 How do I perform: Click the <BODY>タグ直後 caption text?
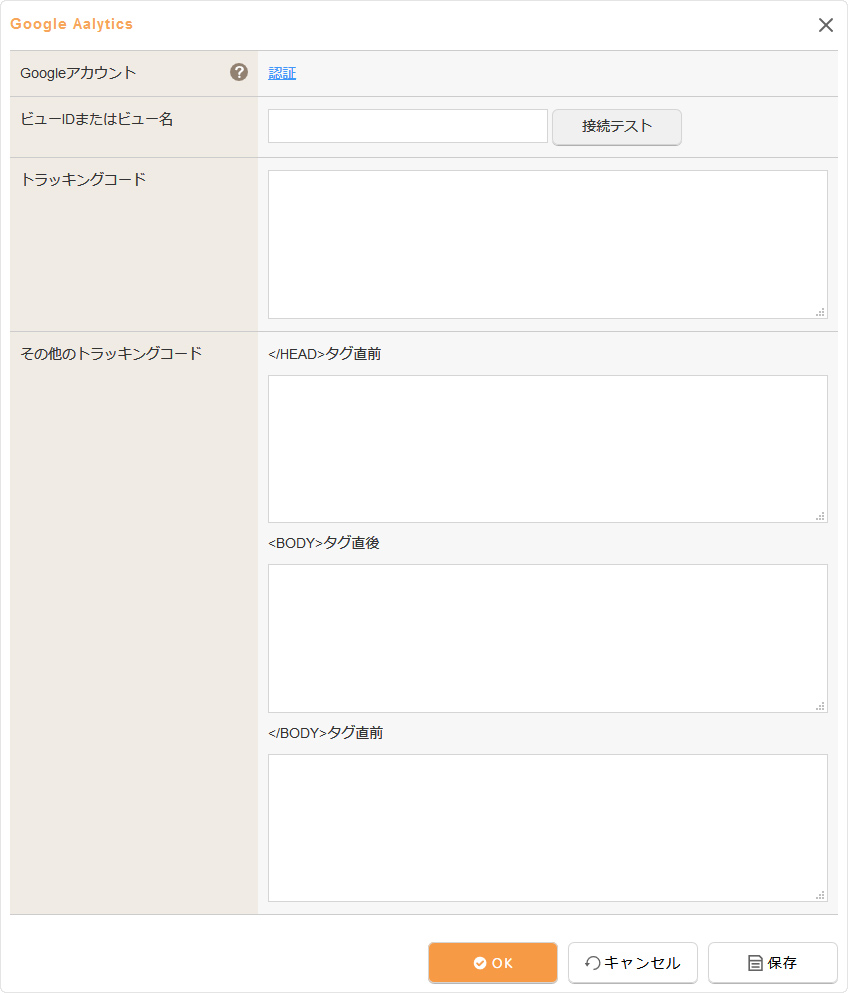click(x=324, y=543)
